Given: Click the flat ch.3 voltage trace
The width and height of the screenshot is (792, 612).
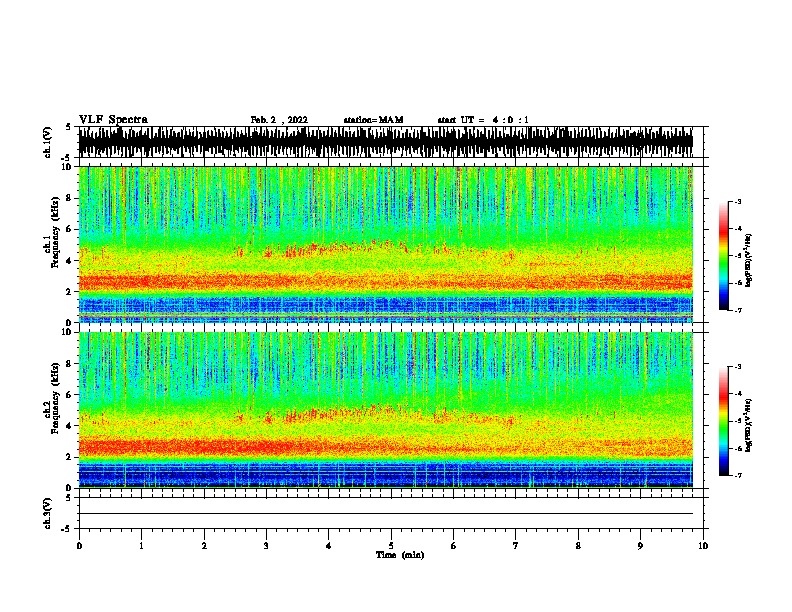Looking at the screenshot, I should [386, 514].
